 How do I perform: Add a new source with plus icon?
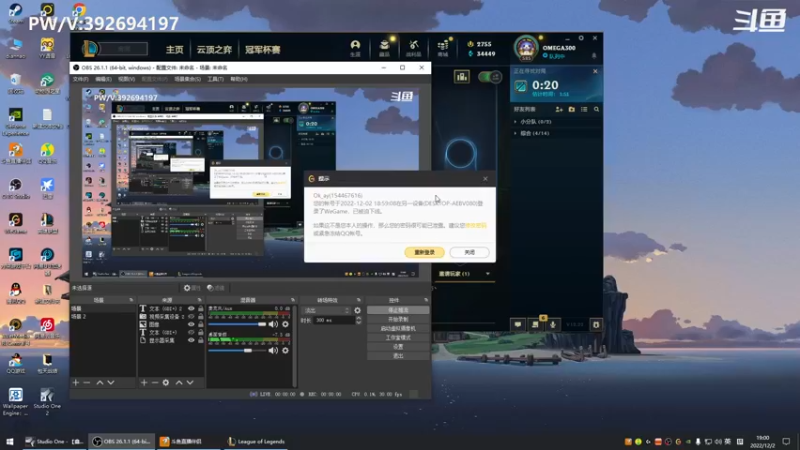coord(144,383)
